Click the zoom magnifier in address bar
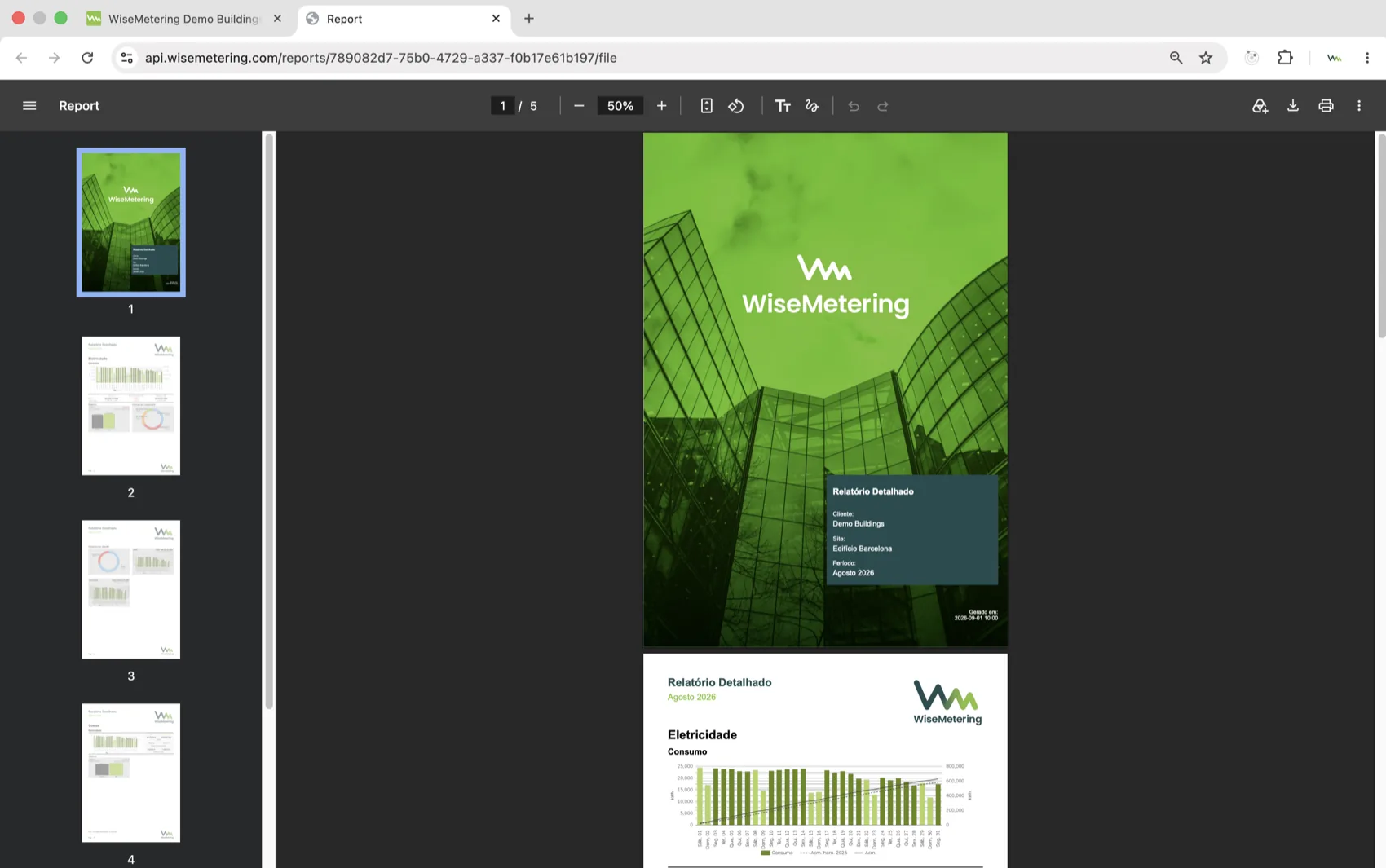 tap(1176, 58)
